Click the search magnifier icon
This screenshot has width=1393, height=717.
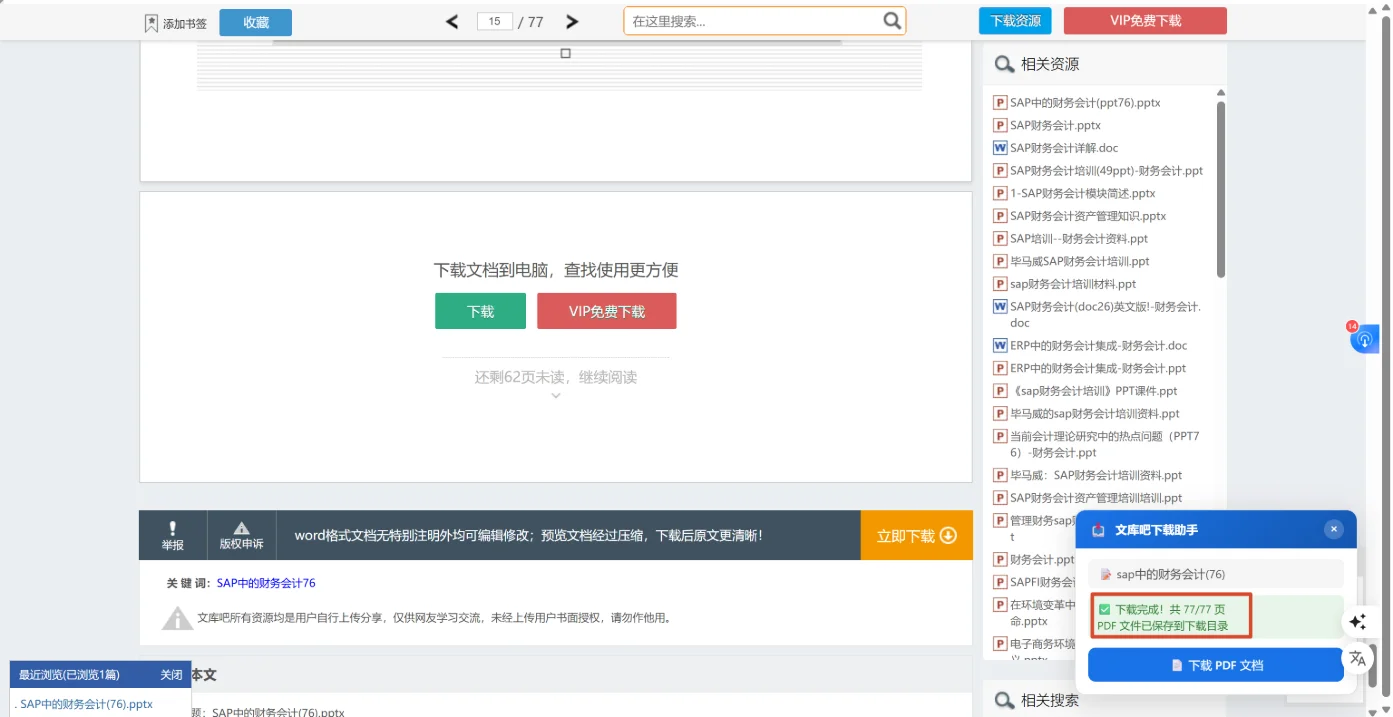click(x=892, y=21)
